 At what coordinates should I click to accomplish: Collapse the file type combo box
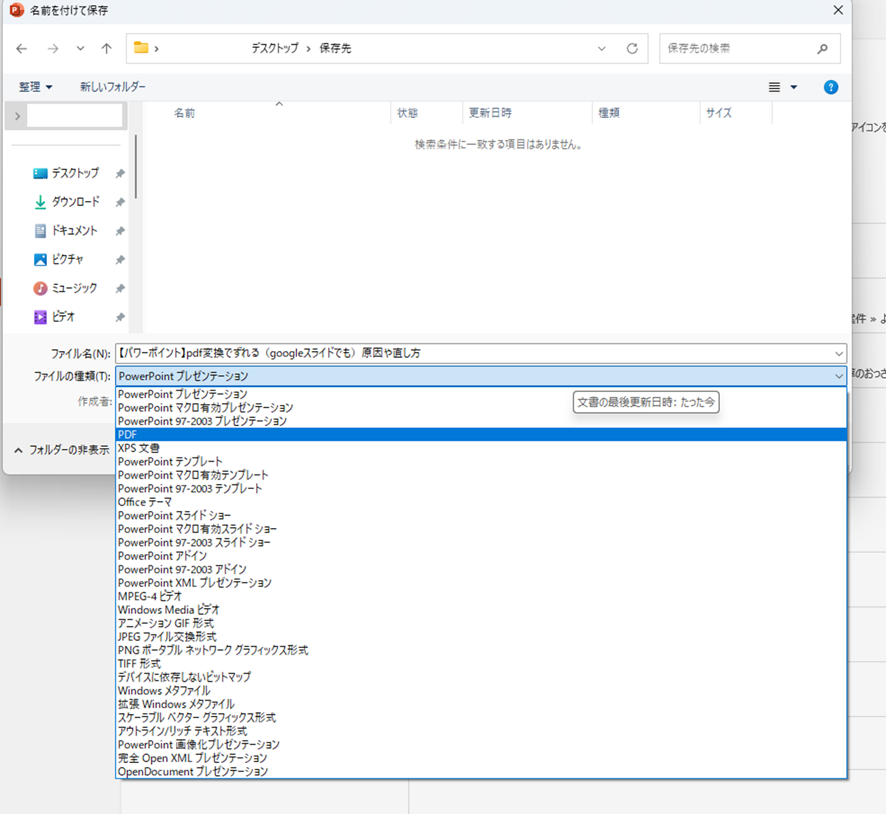[x=838, y=376]
